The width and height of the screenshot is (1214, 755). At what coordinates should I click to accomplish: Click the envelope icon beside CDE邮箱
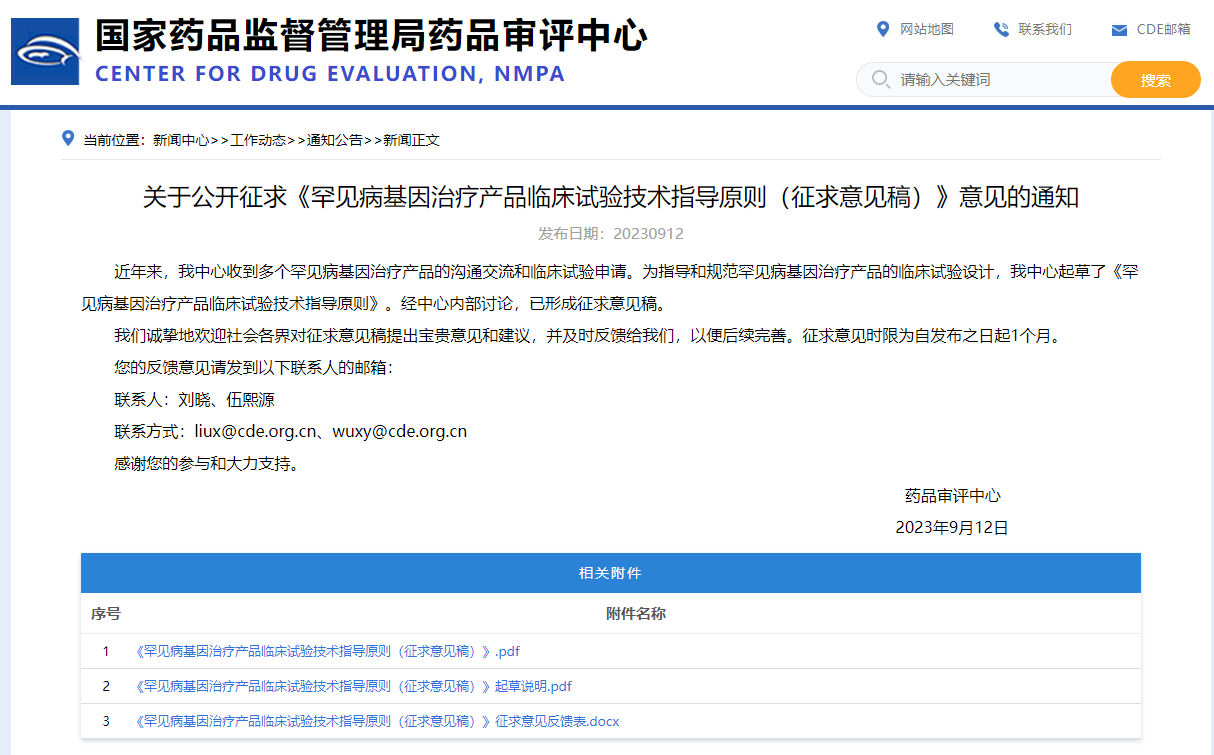tap(1119, 30)
